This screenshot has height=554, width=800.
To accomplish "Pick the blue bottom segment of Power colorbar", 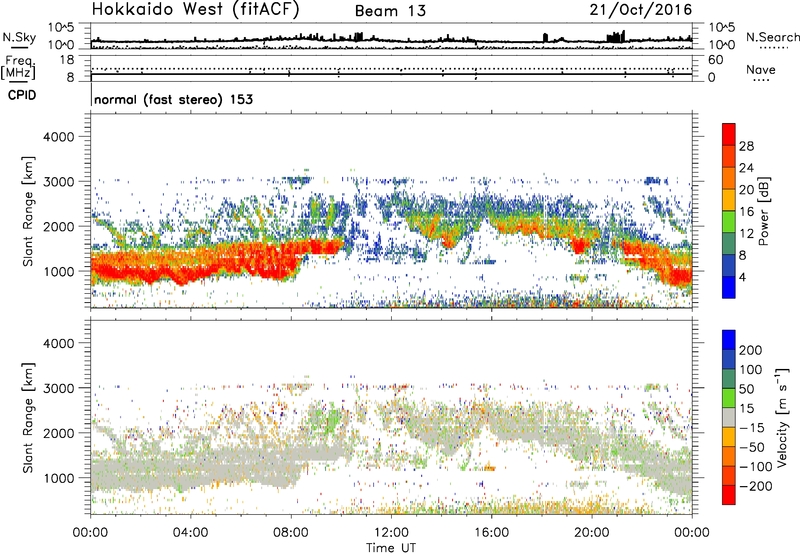I will click(x=729, y=287).
